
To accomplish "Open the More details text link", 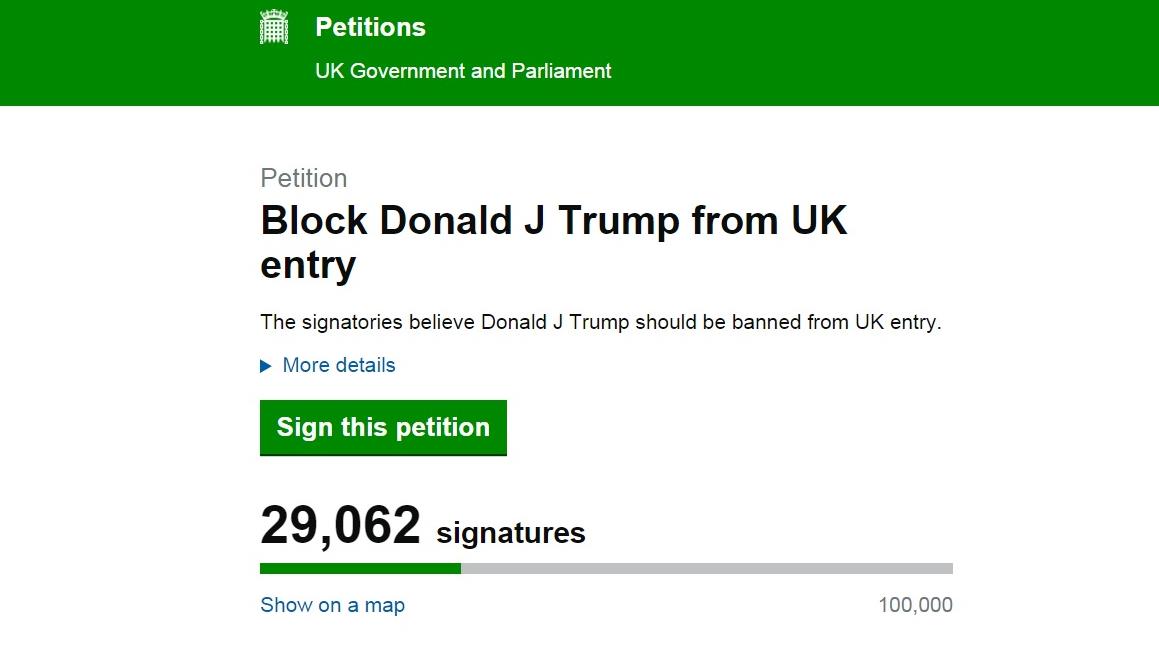I will coord(339,365).
